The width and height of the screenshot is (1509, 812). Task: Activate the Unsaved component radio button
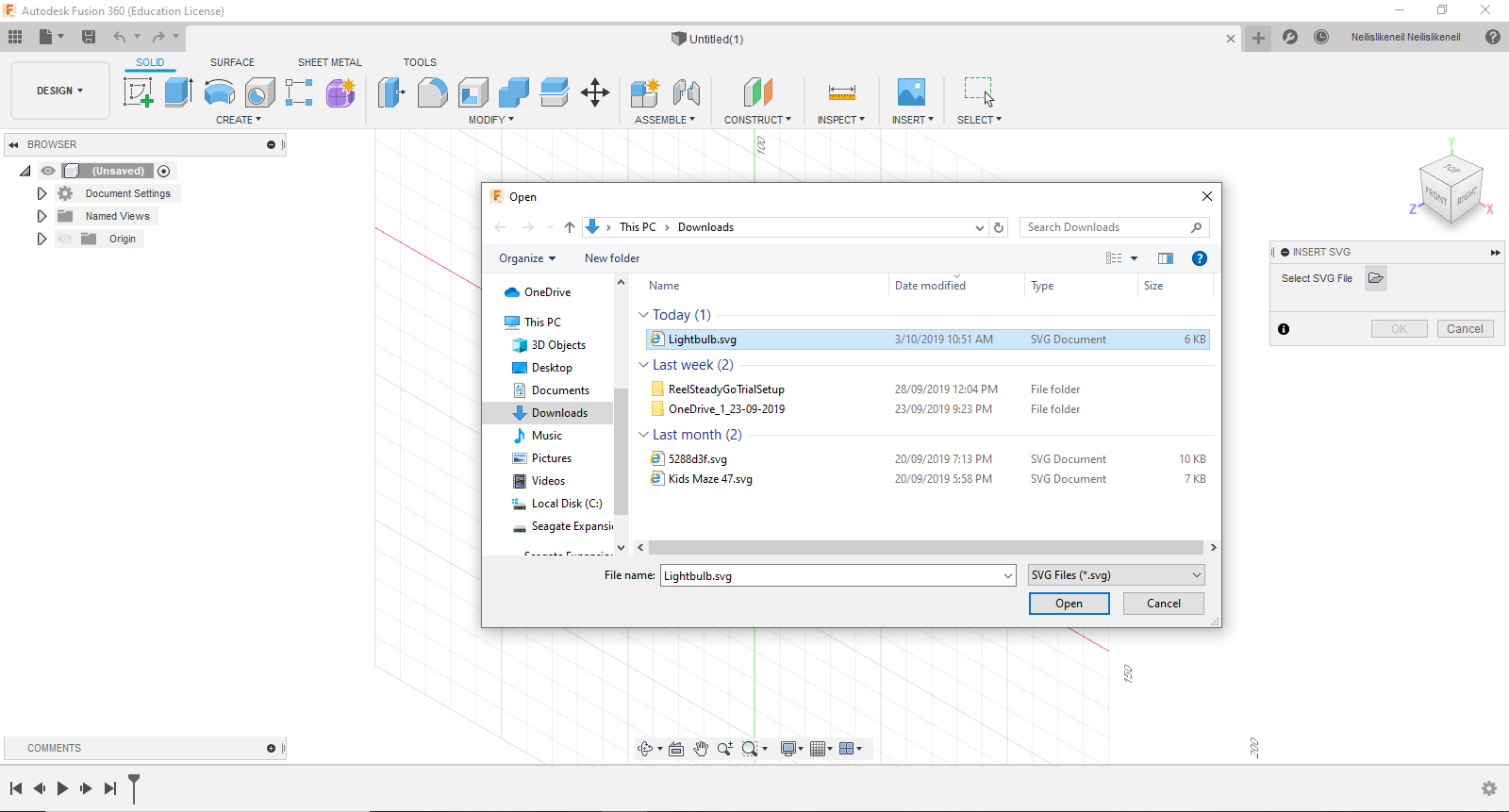pos(164,171)
